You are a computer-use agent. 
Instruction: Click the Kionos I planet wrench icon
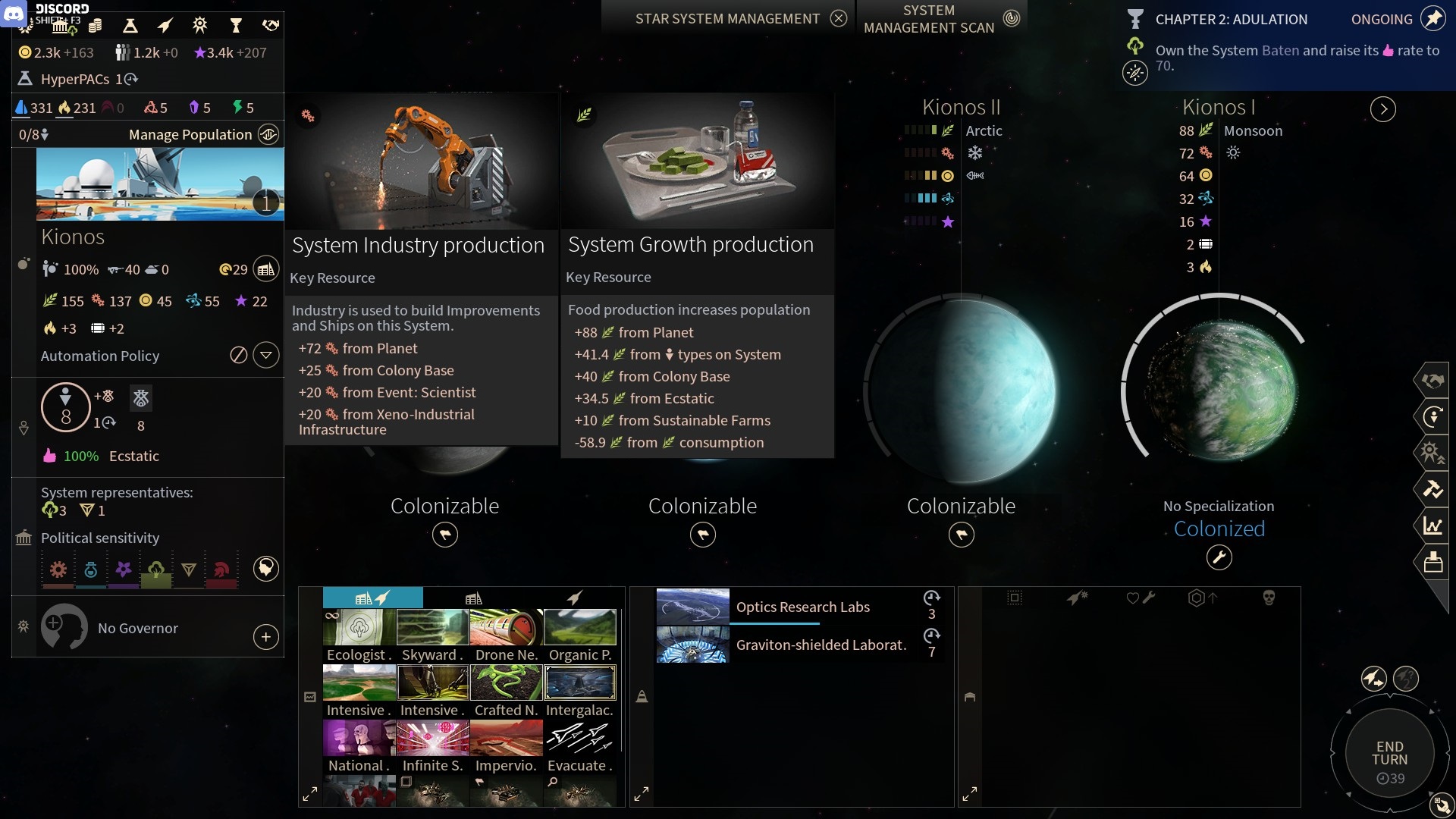tap(1219, 557)
